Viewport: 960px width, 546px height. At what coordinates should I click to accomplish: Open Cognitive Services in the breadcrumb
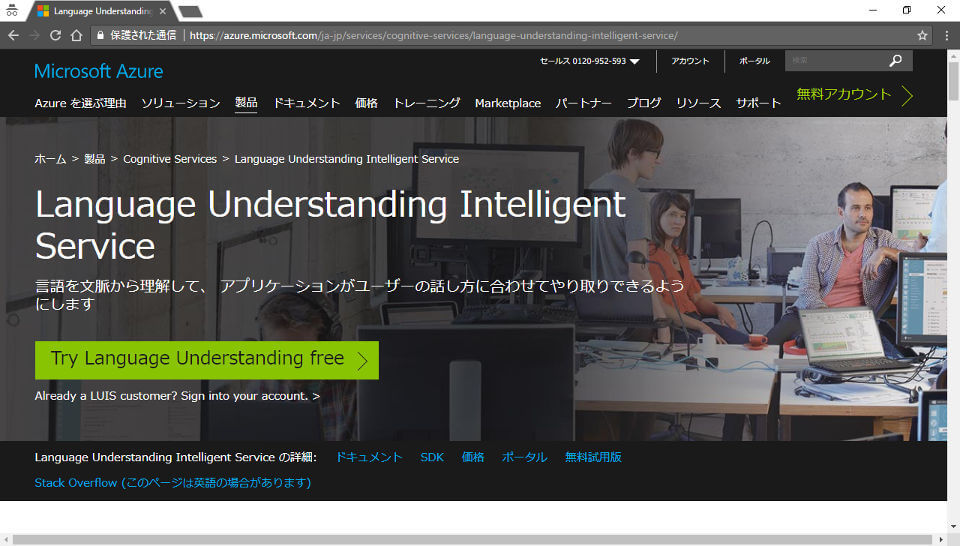(170, 159)
